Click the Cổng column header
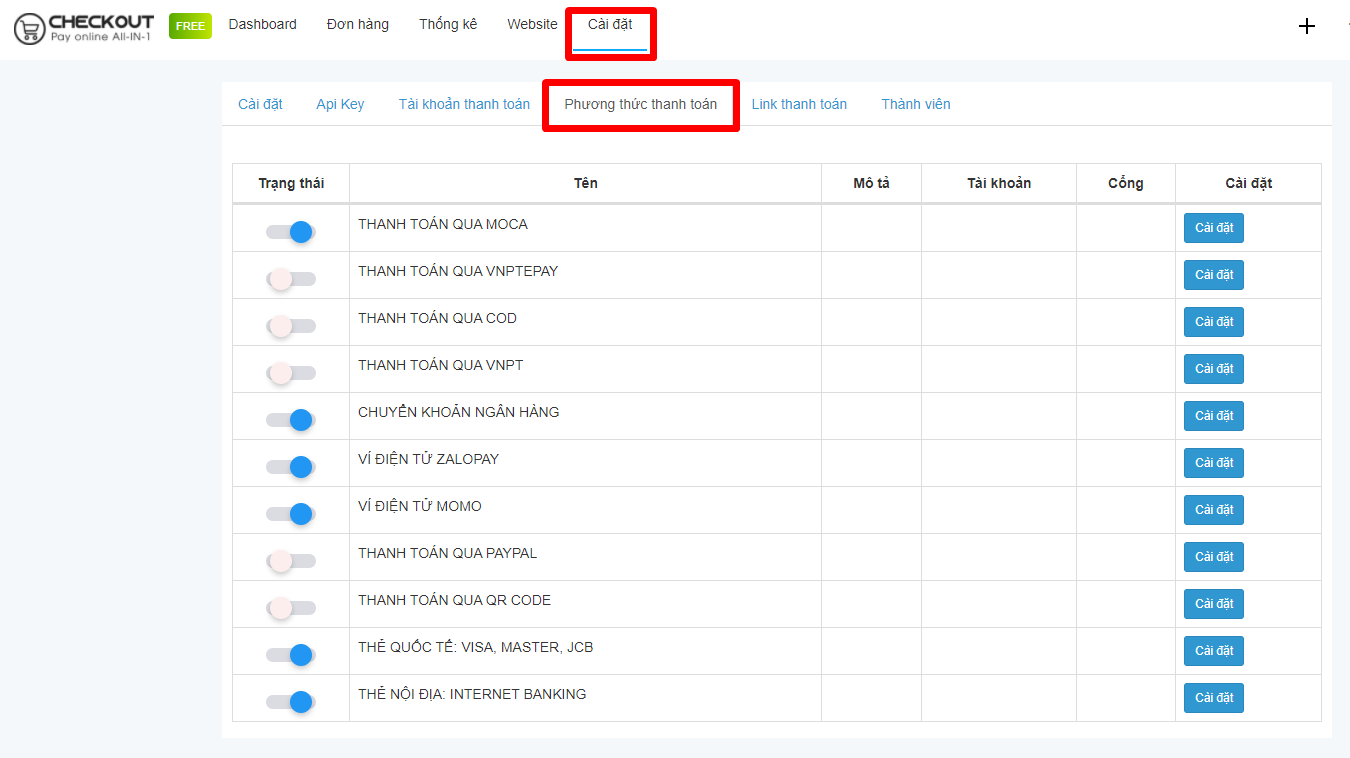Screen dimensions: 1350x758 pyautogui.click(x=1126, y=183)
